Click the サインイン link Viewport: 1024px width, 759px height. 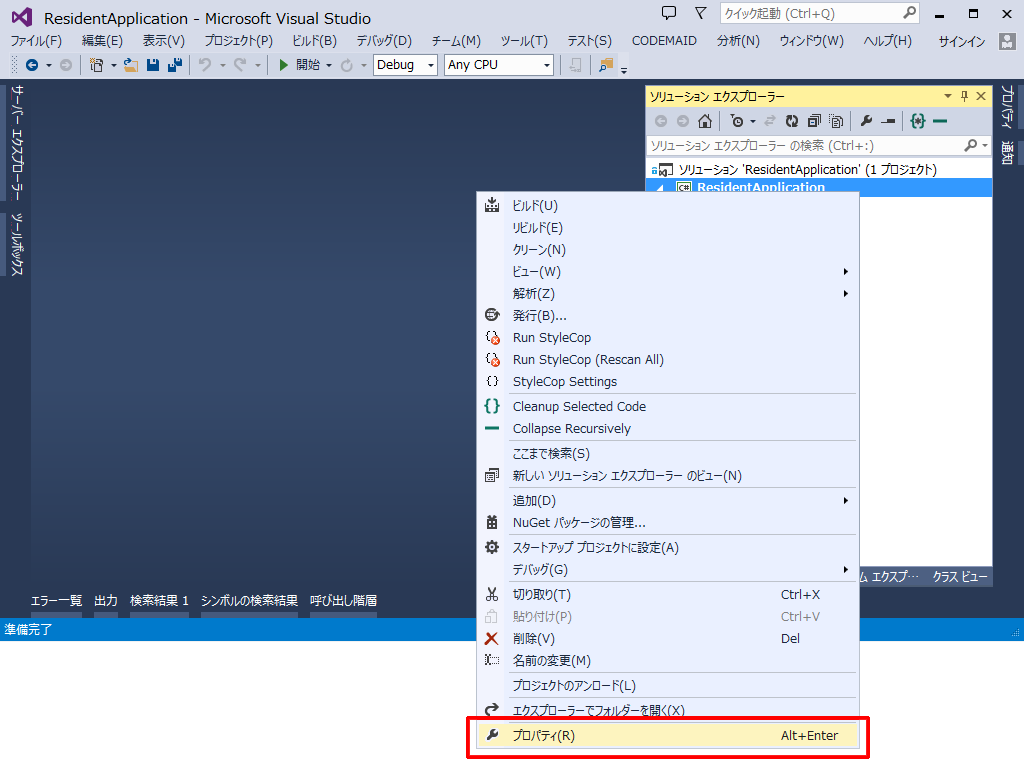tap(961, 41)
